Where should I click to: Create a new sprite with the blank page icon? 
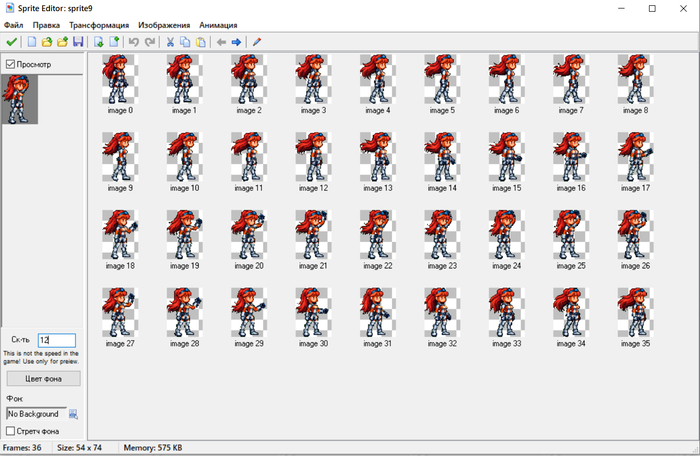pyautogui.click(x=32, y=42)
